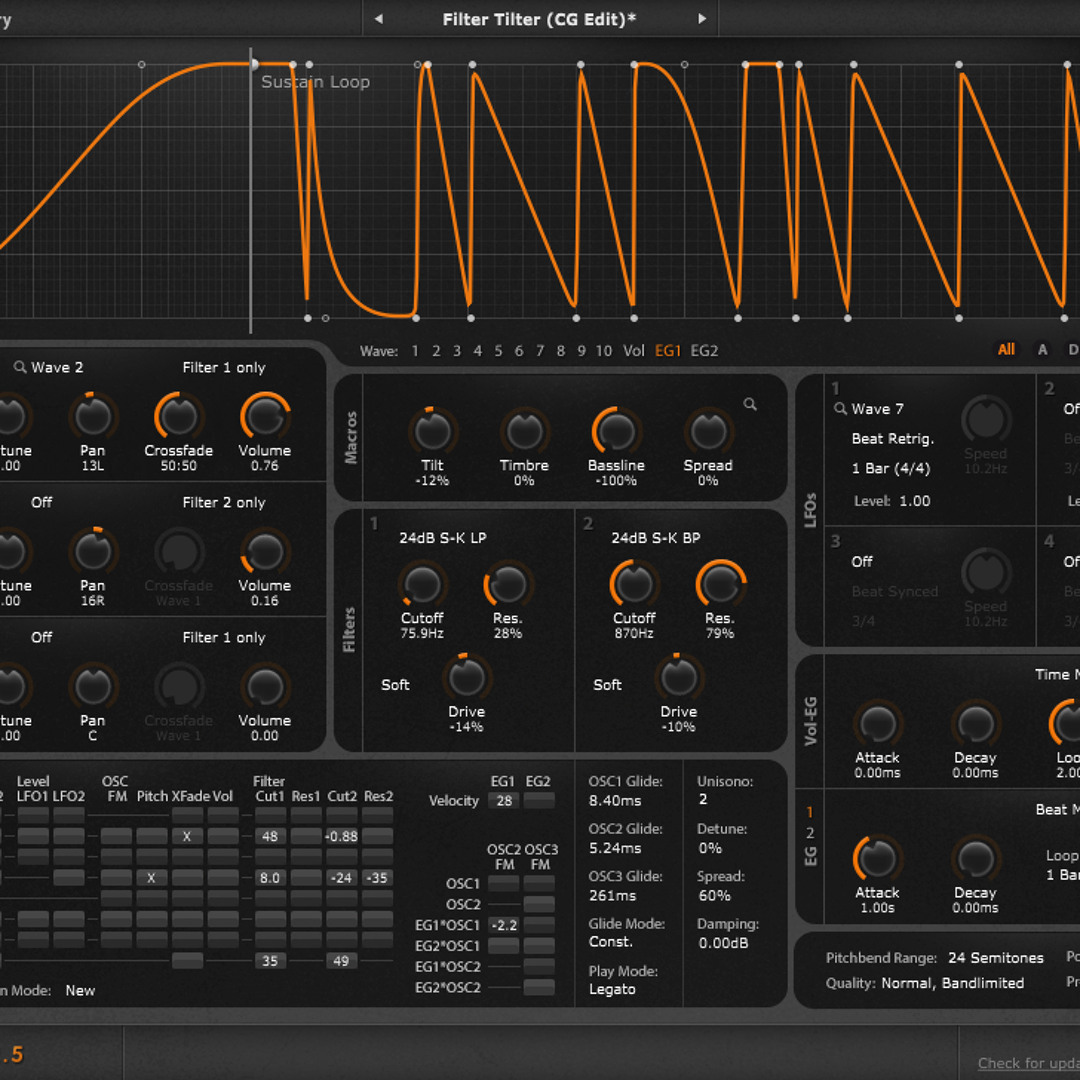Toggle the X cell in the XFade matrix column
The height and width of the screenshot is (1080, 1080).
tap(187, 836)
